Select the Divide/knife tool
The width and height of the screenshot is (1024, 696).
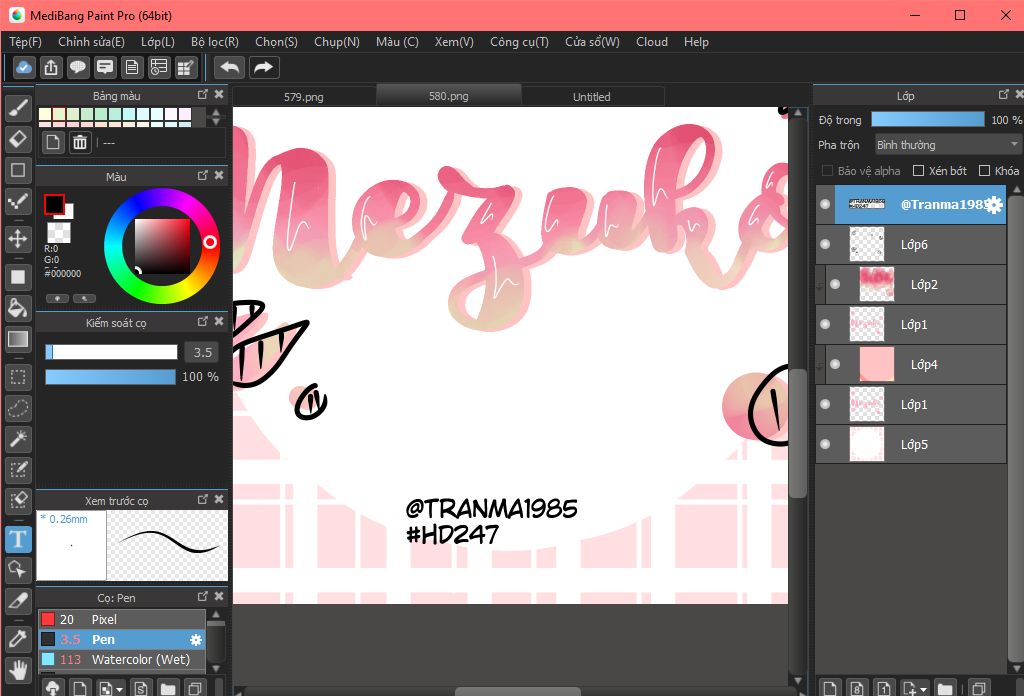tap(18, 601)
